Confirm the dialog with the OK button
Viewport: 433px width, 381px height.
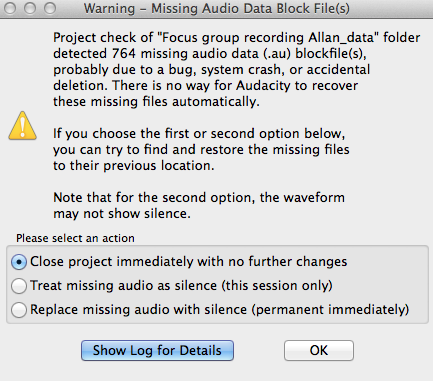coord(319,350)
